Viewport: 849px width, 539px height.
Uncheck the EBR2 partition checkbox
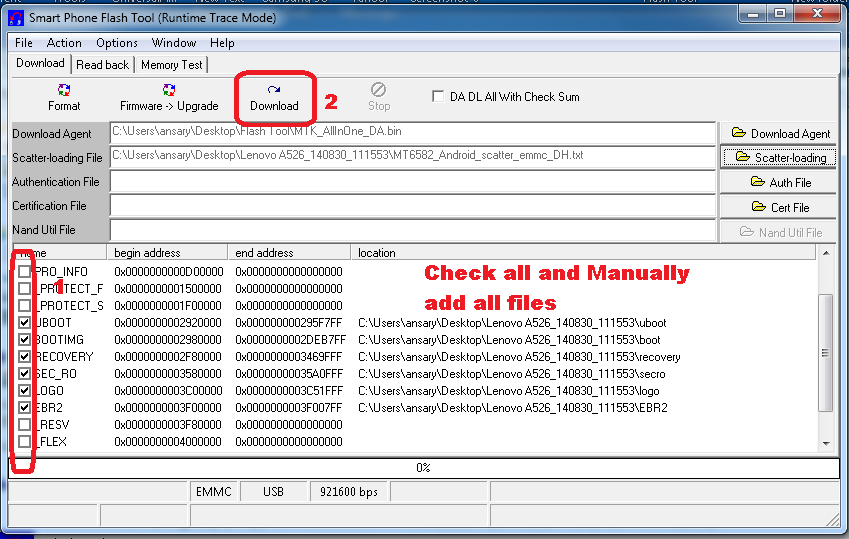[24, 407]
